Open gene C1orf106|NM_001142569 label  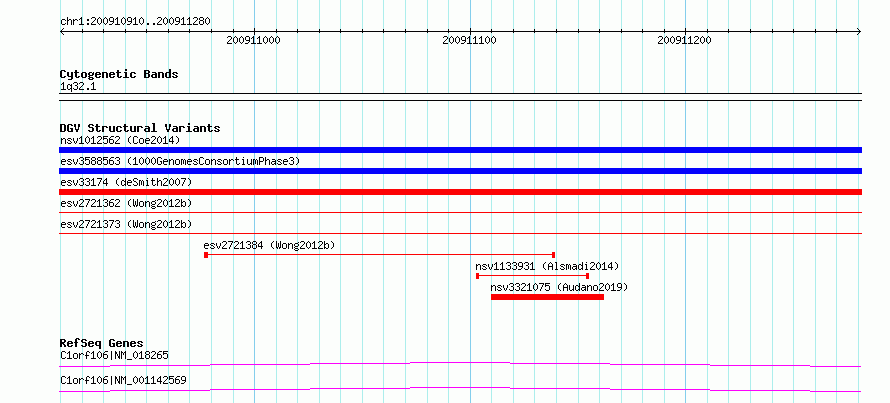coord(123,381)
